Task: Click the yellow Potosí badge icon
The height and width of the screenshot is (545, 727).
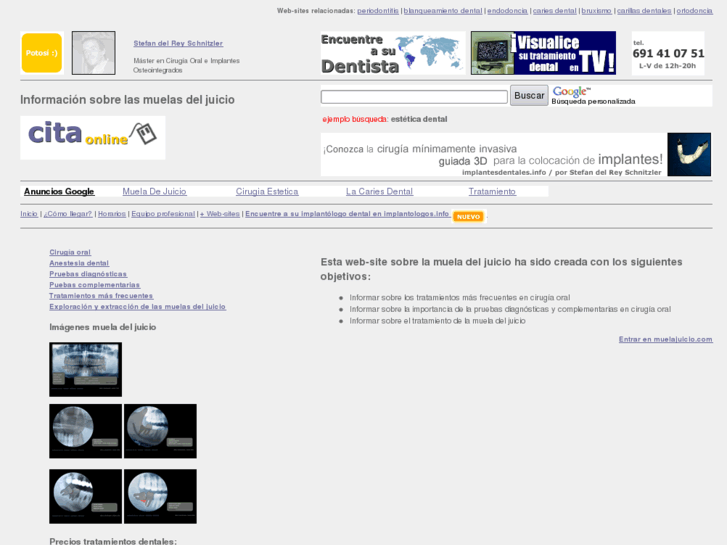Action: click(x=42, y=53)
